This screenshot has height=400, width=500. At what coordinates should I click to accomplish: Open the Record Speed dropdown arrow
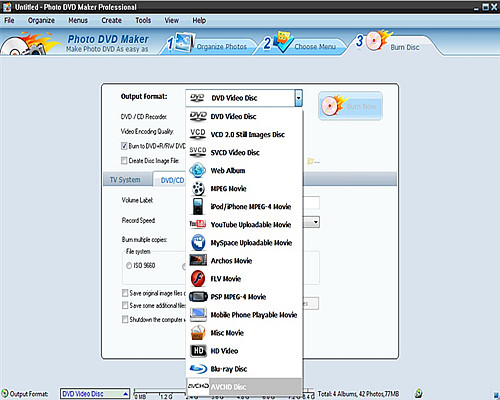click(315, 222)
